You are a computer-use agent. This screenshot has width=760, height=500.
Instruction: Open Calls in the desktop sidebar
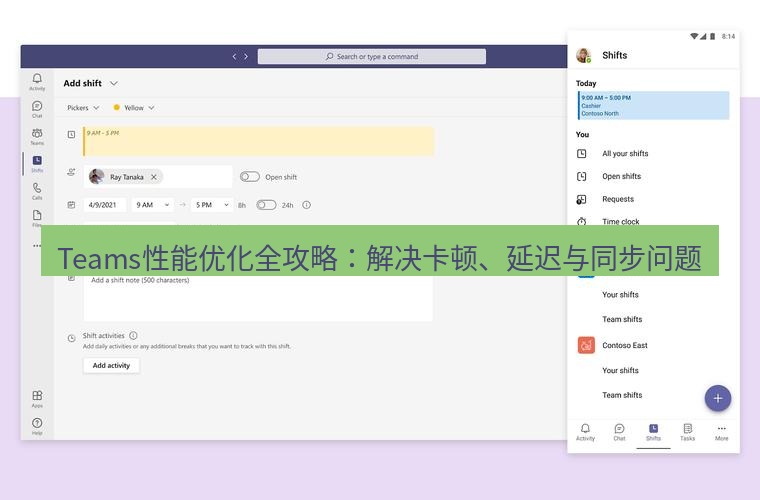click(x=37, y=191)
